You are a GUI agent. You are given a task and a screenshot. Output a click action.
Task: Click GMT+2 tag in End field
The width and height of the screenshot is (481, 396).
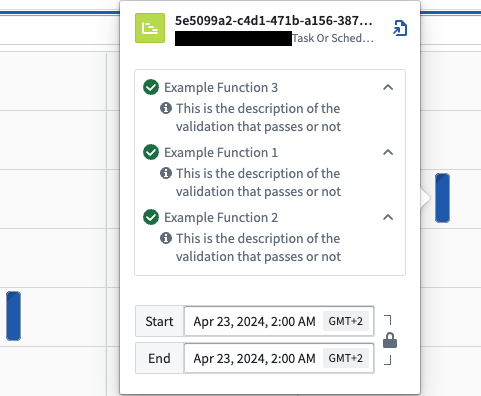coord(346,358)
